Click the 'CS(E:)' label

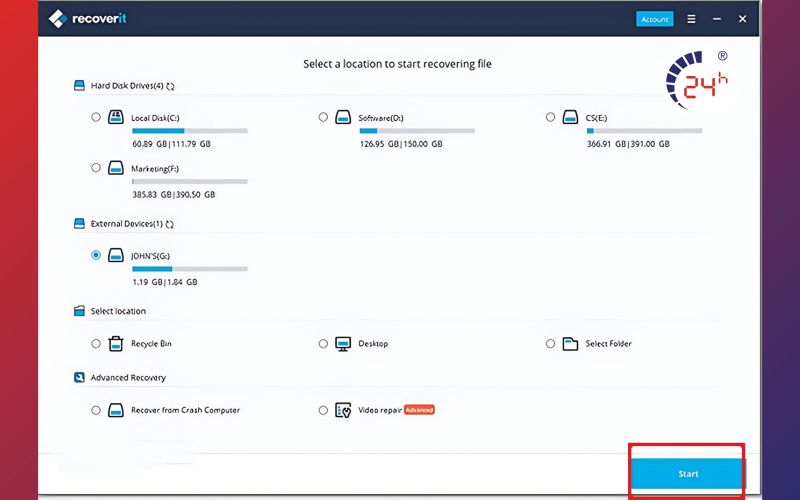[596, 118]
